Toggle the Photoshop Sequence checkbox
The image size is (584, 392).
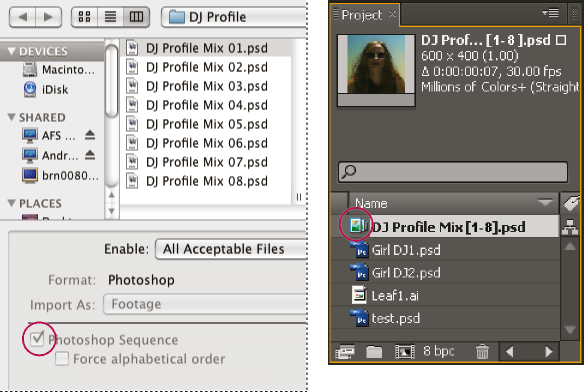point(37,338)
